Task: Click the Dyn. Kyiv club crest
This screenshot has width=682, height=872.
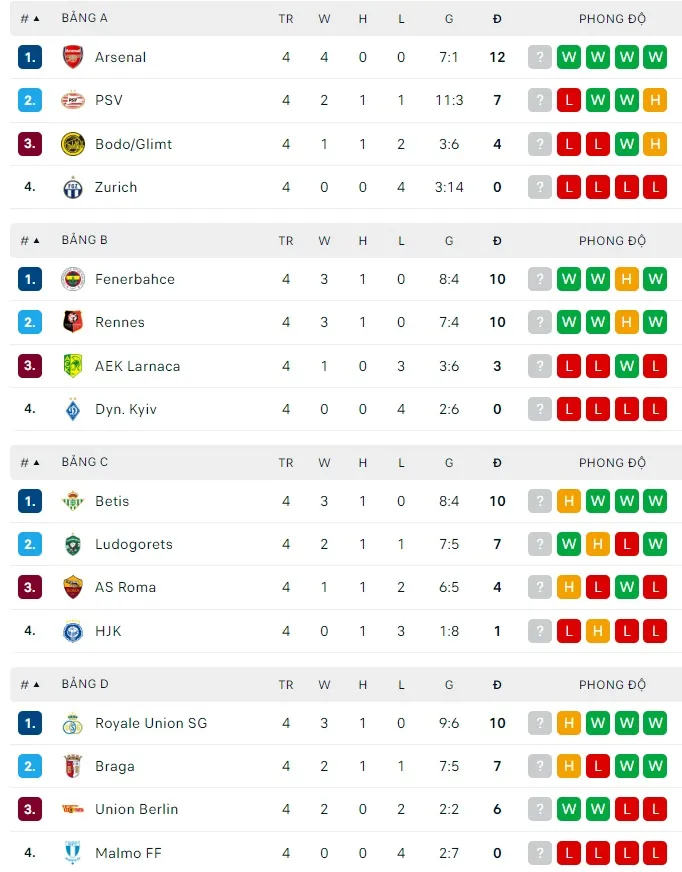Action: (x=71, y=409)
